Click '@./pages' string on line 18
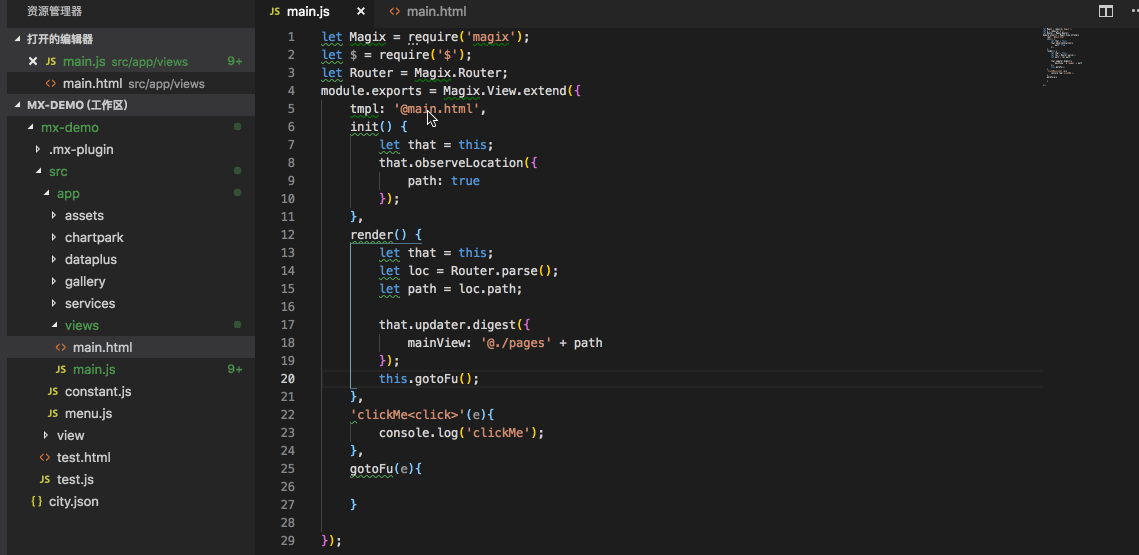Image resolution: width=1139 pixels, height=555 pixels. tap(516, 343)
